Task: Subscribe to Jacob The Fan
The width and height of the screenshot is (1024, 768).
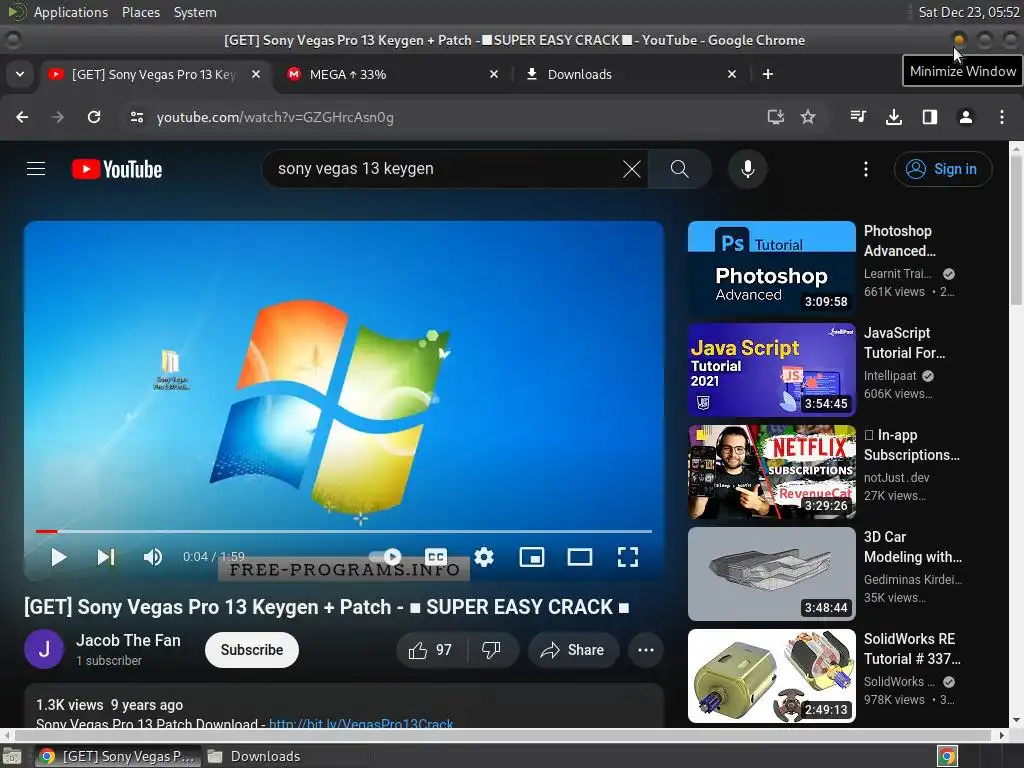Action: point(252,650)
